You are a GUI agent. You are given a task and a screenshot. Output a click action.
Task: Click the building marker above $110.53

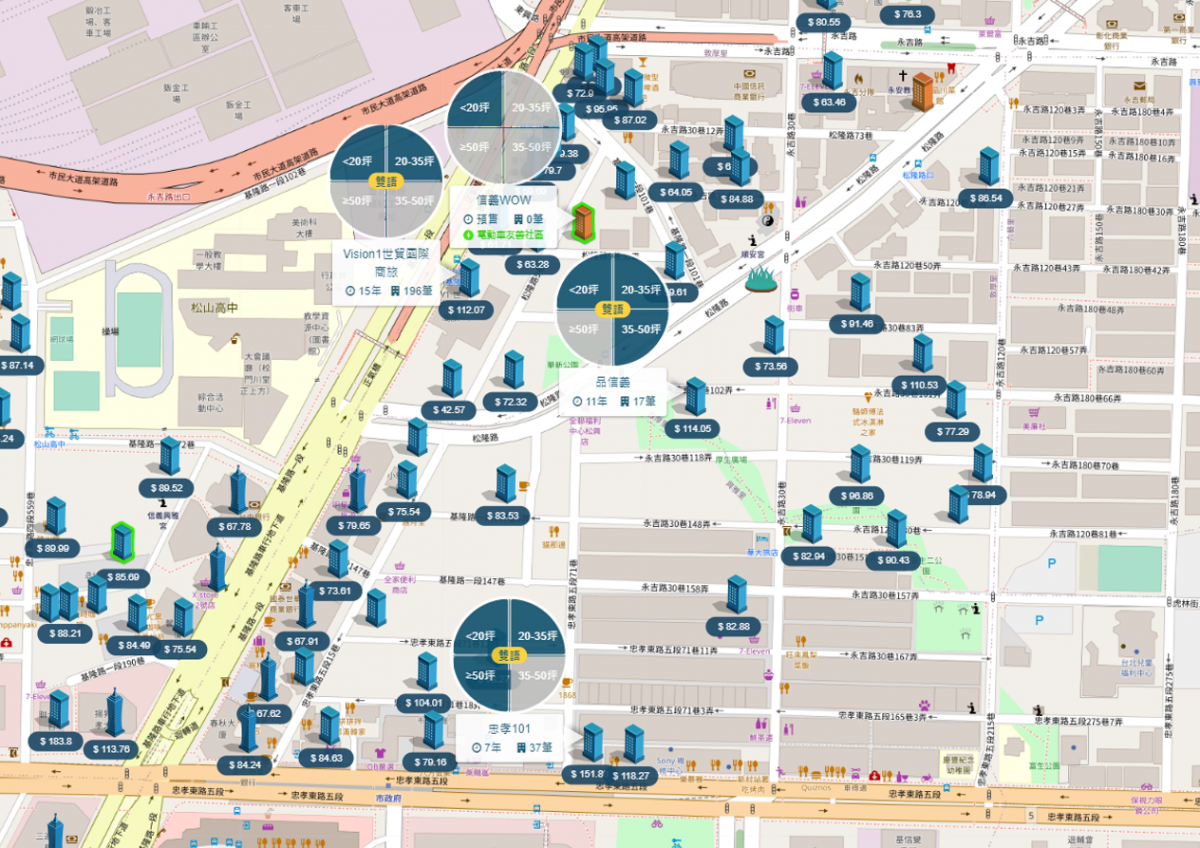click(x=922, y=353)
